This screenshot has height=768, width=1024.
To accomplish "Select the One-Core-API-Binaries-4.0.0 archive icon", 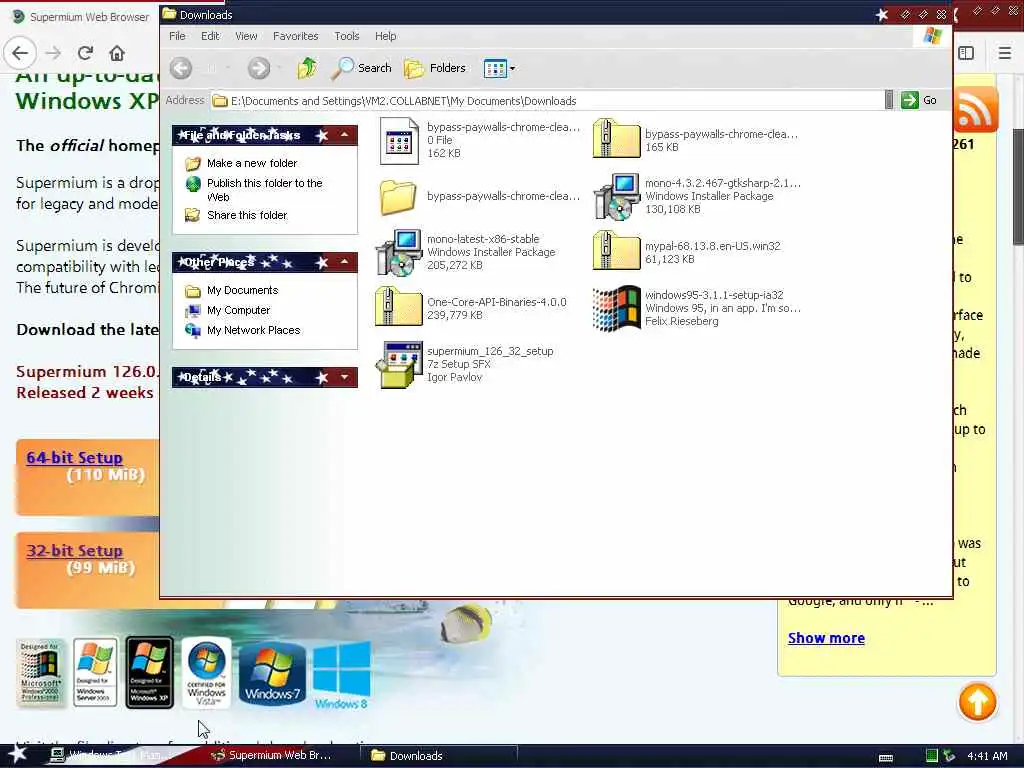I will (x=398, y=307).
